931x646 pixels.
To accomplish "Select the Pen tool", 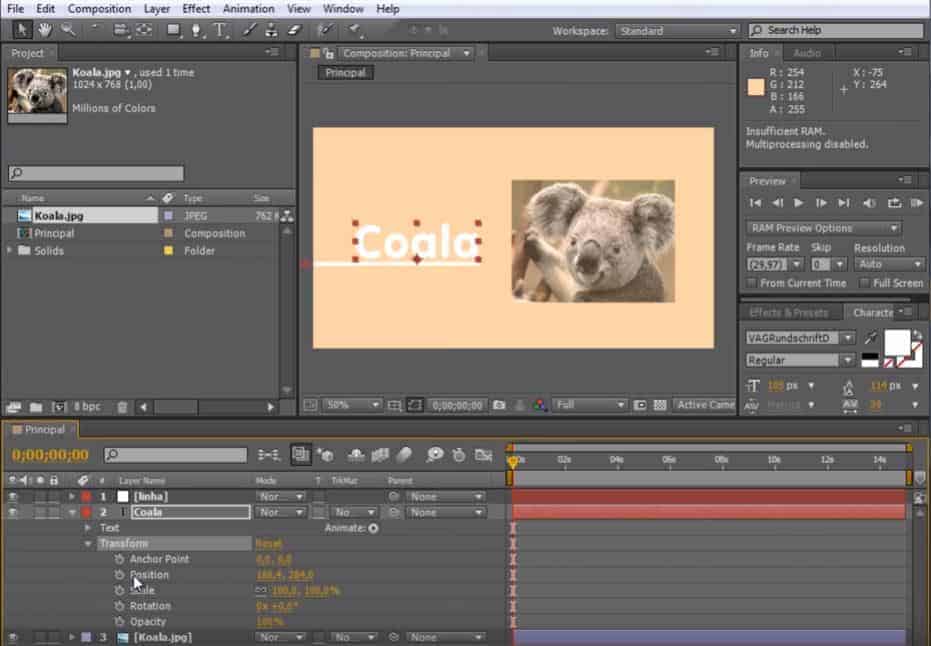I will (x=197, y=30).
